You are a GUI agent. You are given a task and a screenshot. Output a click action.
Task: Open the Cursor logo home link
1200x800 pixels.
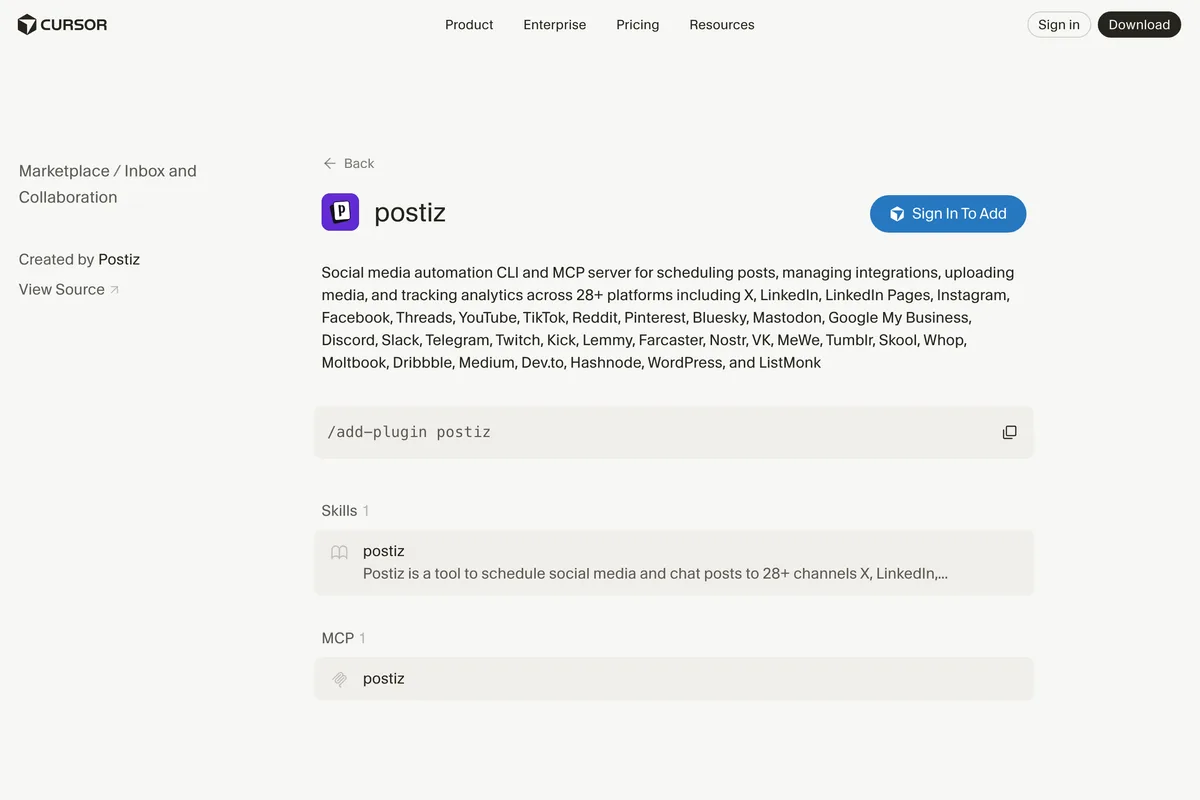(62, 25)
